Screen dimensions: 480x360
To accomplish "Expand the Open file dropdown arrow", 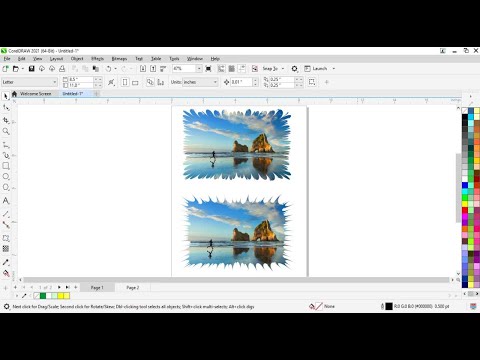I will click(x=23, y=69).
